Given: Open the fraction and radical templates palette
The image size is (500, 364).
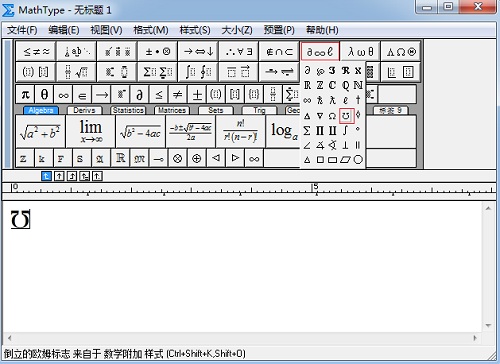Looking at the screenshot, I should pyautogui.click(x=77, y=72).
